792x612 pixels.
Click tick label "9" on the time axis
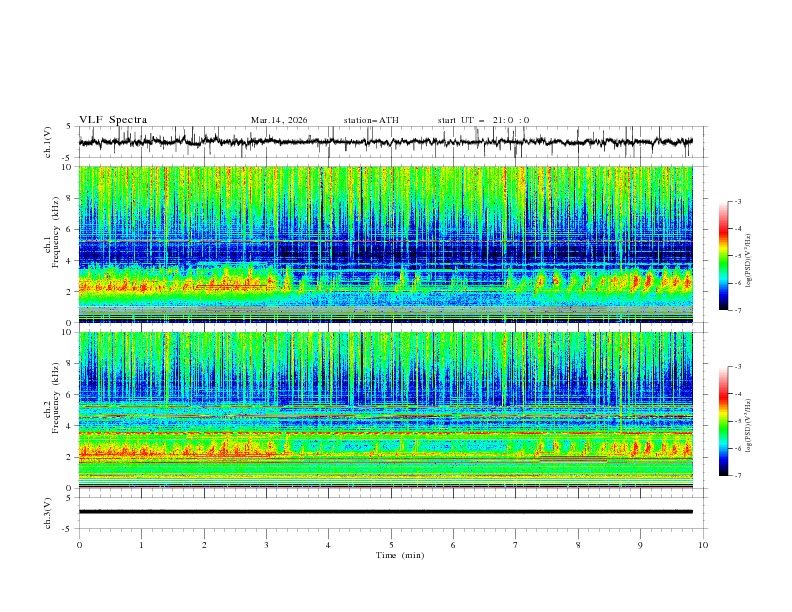[640, 545]
